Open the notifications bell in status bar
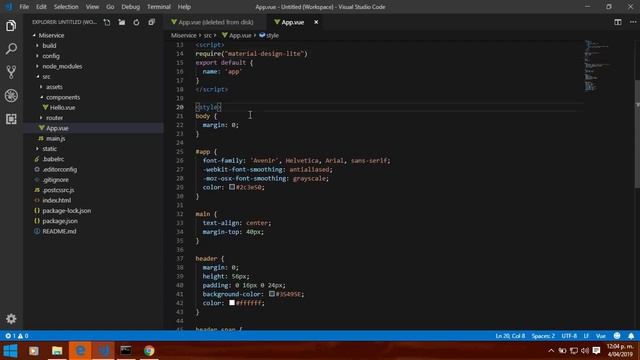 pyautogui.click(x=631, y=336)
